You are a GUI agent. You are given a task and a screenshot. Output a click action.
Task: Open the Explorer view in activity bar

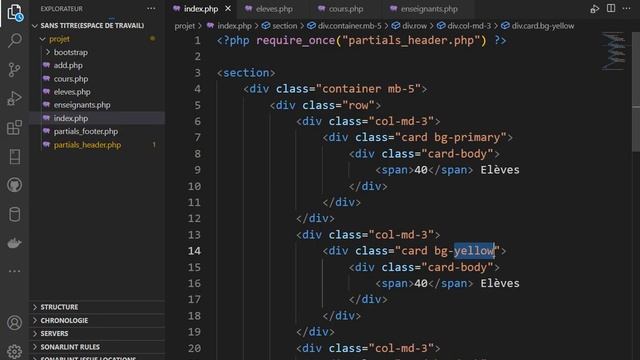[x=15, y=12]
